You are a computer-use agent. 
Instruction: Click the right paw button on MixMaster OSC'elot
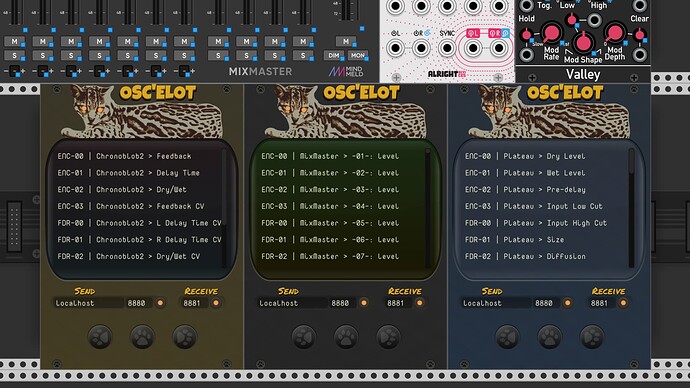388,337
